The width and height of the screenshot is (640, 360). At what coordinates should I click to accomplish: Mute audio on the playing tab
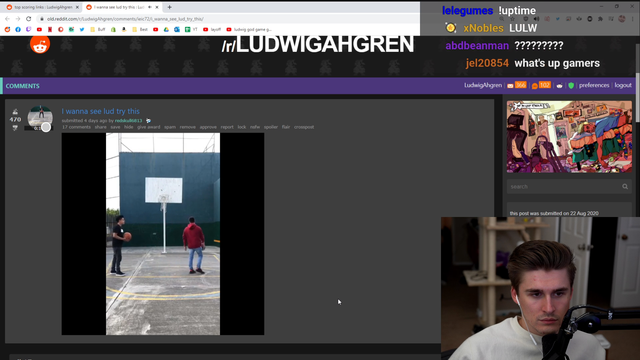click(150, 7)
